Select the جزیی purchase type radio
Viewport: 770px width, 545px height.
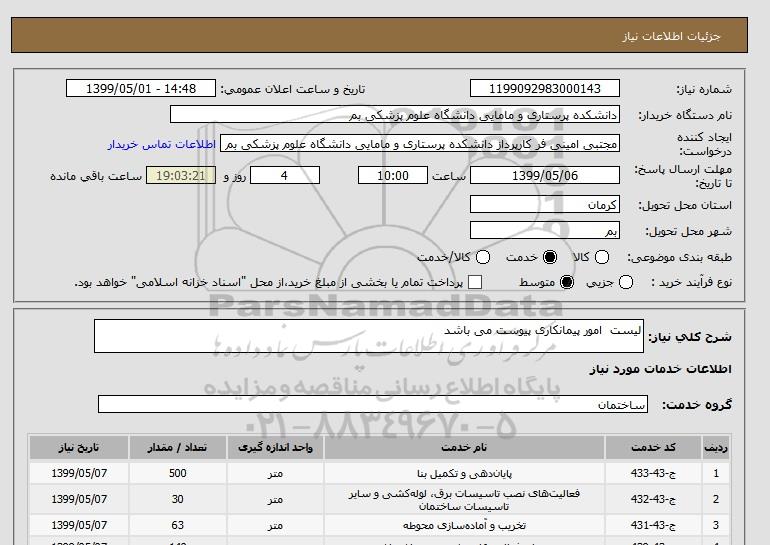pos(626,282)
